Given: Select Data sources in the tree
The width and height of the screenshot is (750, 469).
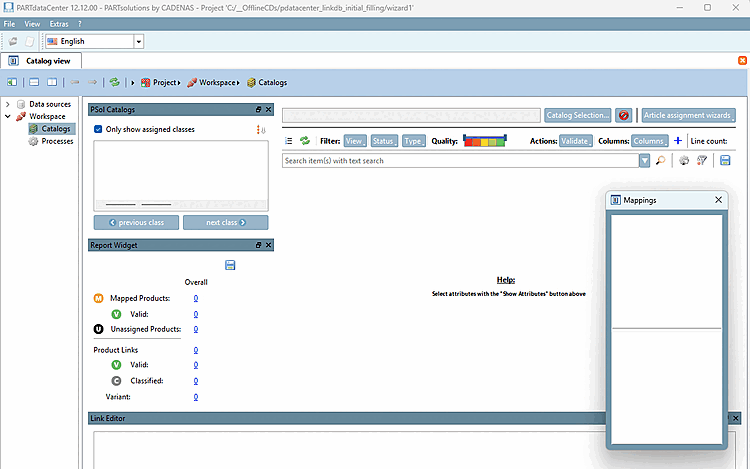Looking at the screenshot, I should point(50,104).
